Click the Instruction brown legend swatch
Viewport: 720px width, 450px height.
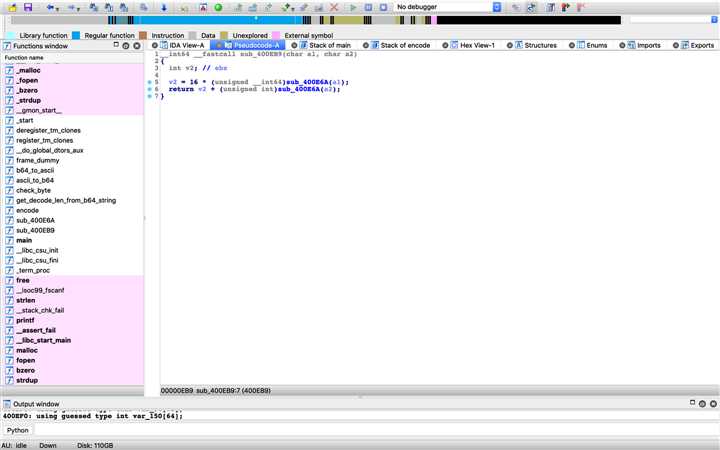tap(143, 35)
